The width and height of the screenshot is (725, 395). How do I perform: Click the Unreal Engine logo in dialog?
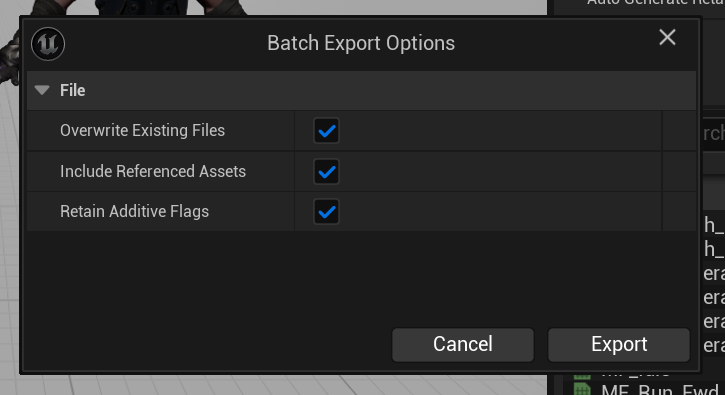click(48, 44)
